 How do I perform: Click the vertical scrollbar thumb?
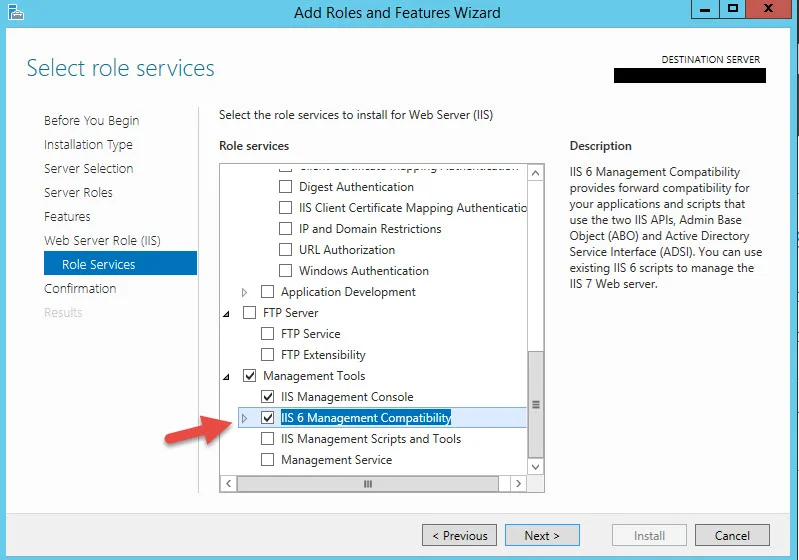[536, 405]
